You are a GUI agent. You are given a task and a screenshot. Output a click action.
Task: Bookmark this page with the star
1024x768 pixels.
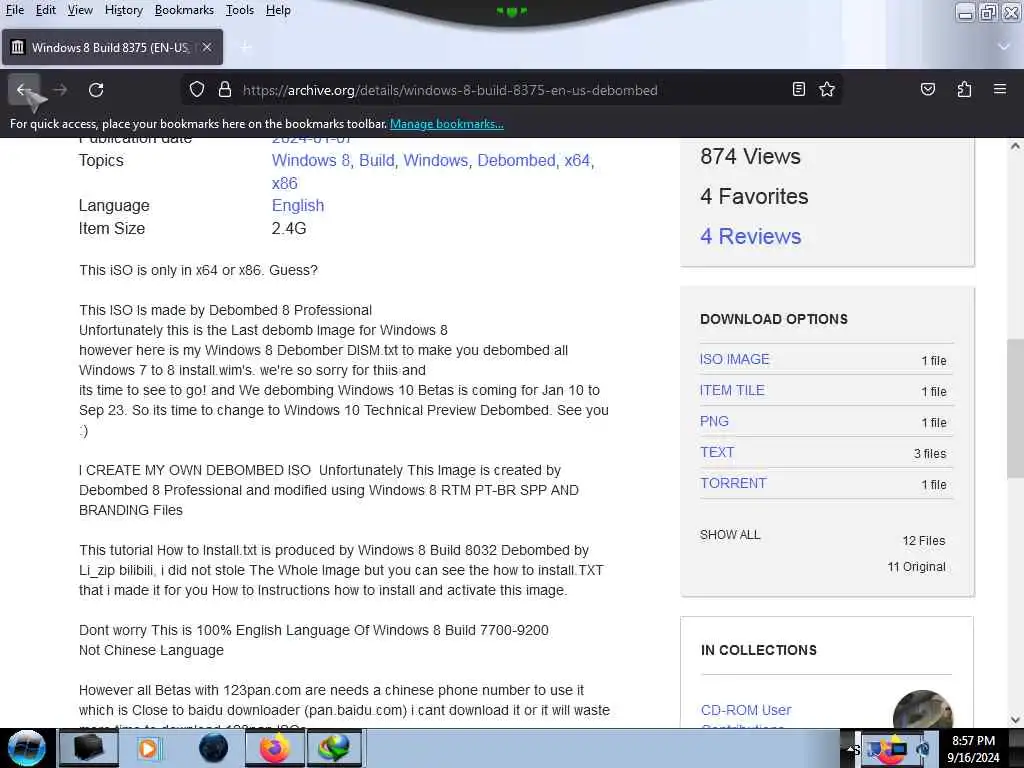tap(827, 89)
